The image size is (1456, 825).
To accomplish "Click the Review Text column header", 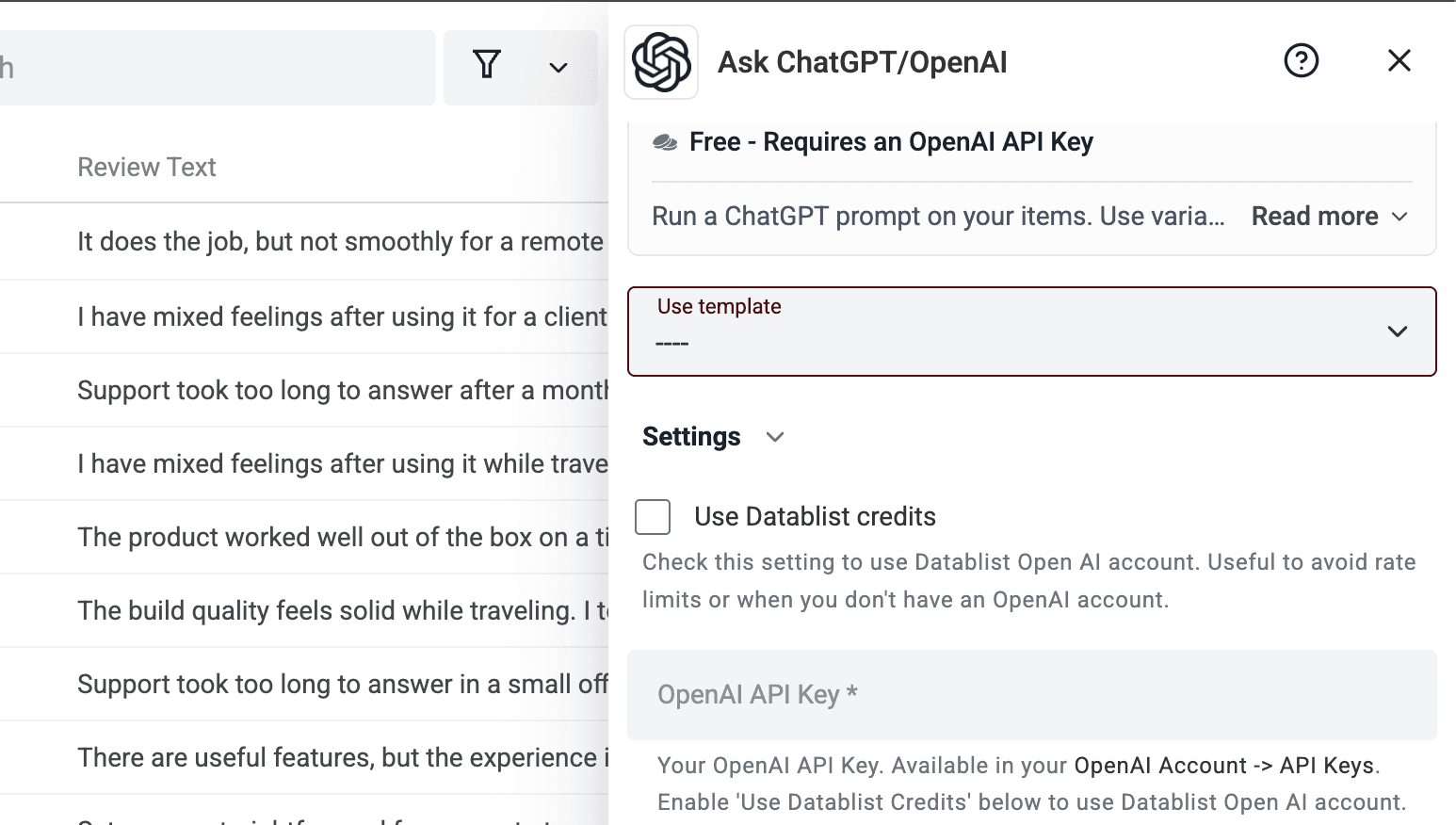I will (x=147, y=168).
